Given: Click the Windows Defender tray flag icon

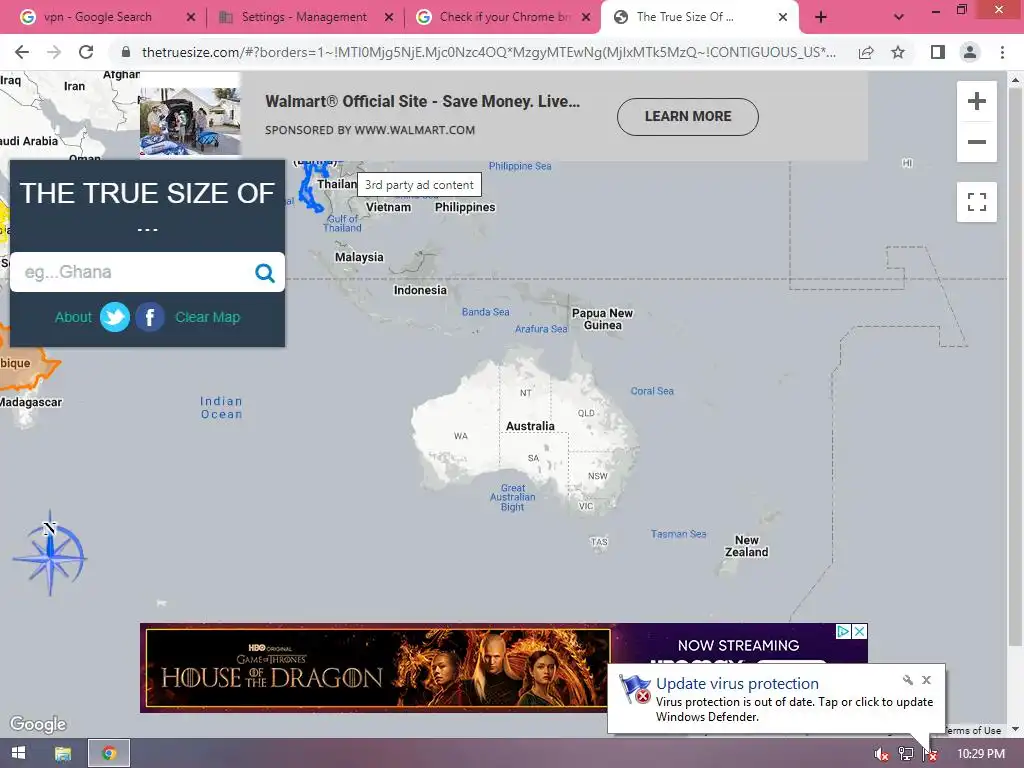Looking at the screenshot, I should (930, 754).
